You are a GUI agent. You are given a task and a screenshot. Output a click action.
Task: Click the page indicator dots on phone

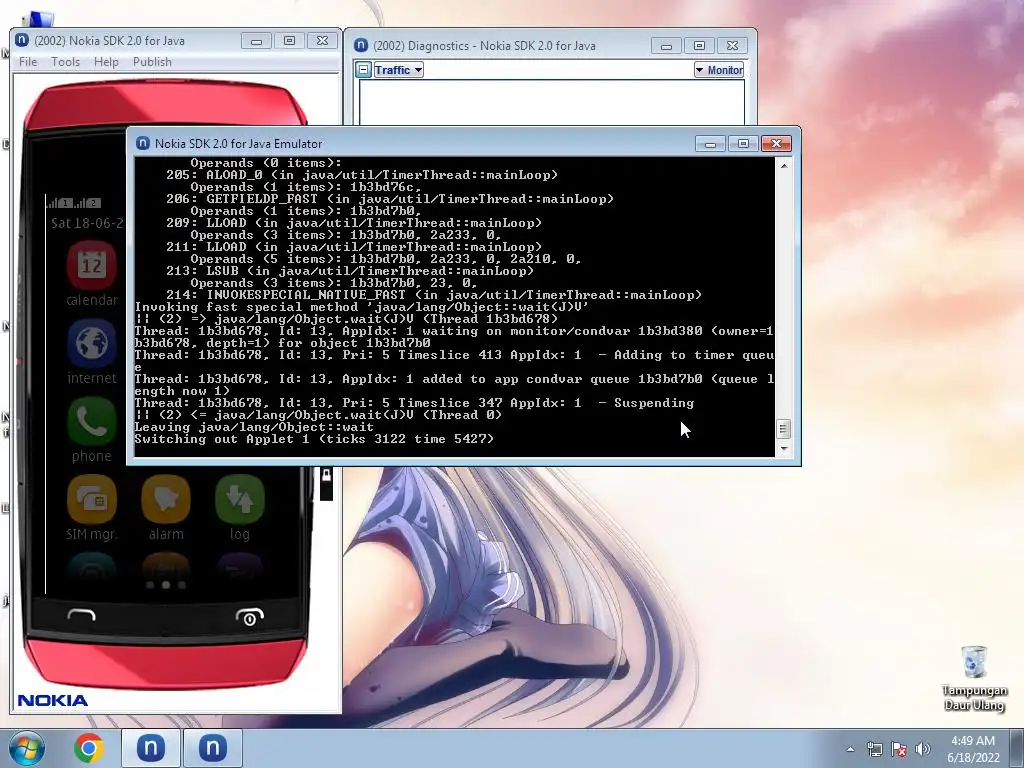[x=166, y=585]
